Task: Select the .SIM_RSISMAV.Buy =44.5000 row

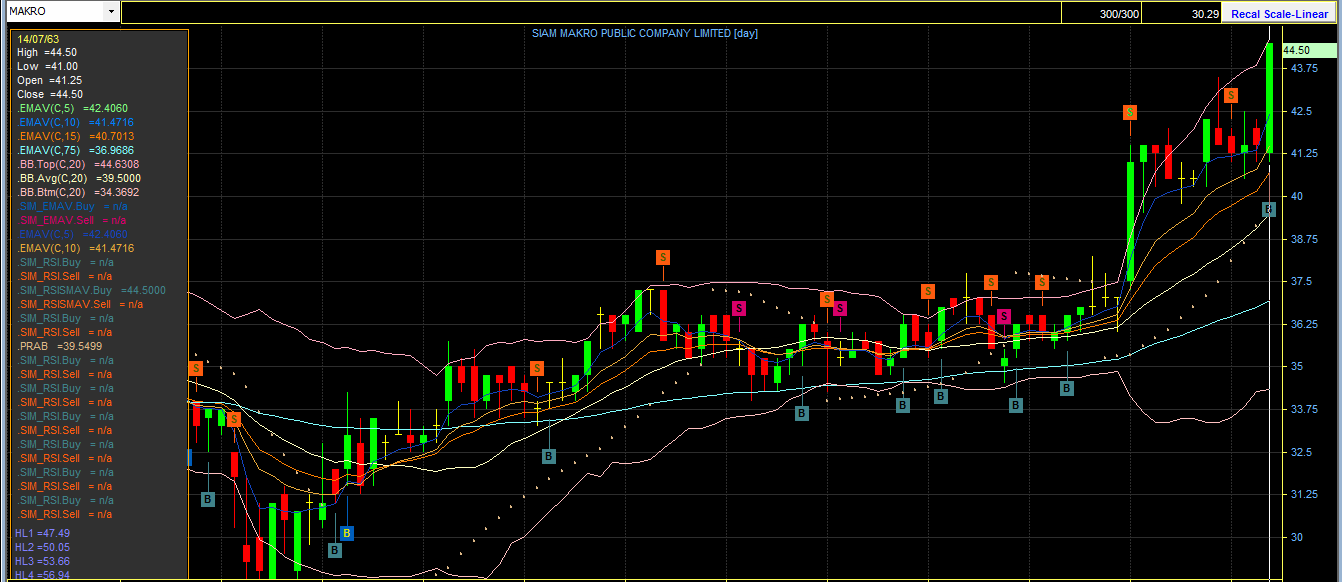Action: [x=91, y=290]
